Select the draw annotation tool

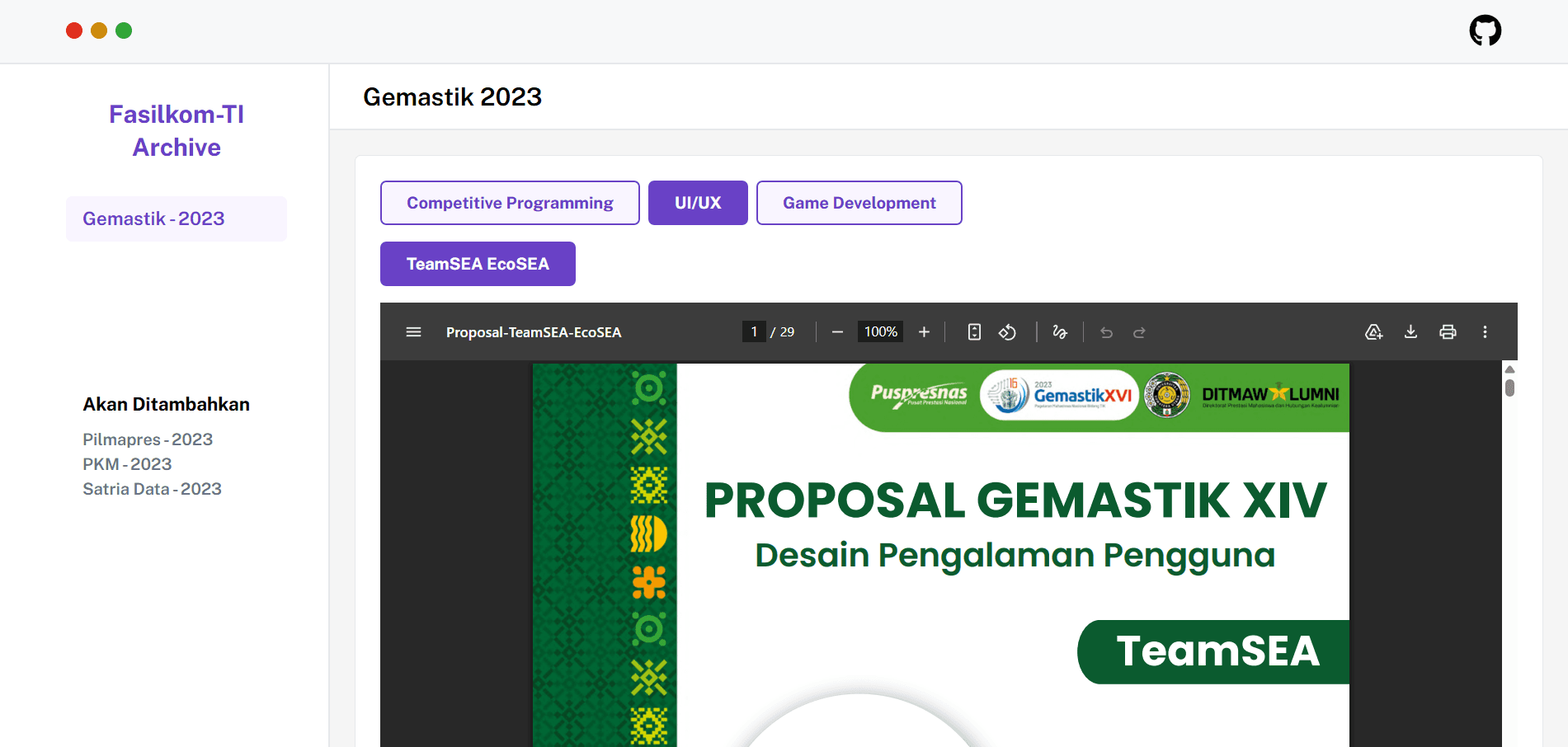[x=1060, y=332]
